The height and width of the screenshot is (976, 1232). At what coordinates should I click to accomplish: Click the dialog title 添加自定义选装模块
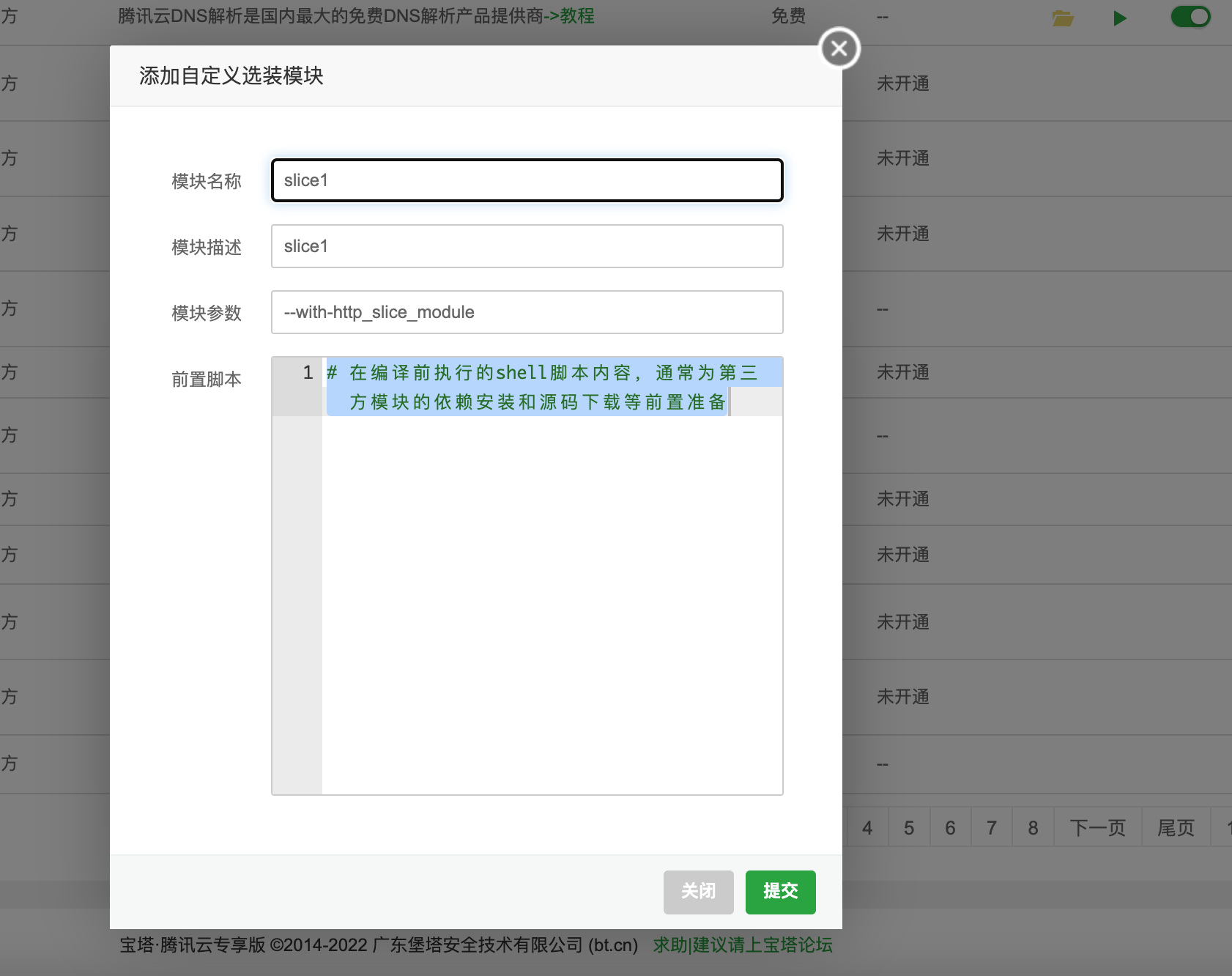pos(231,75)
